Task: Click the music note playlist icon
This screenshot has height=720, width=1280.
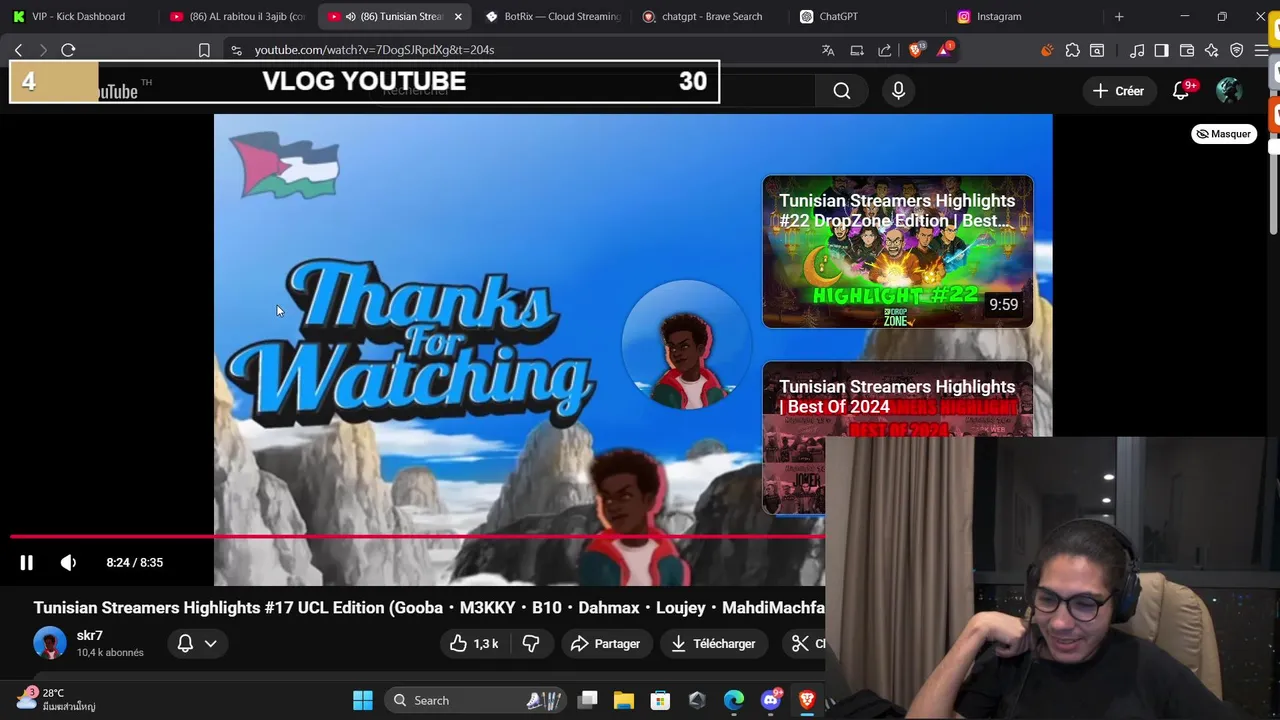Action: click(x=1137, y=50)
